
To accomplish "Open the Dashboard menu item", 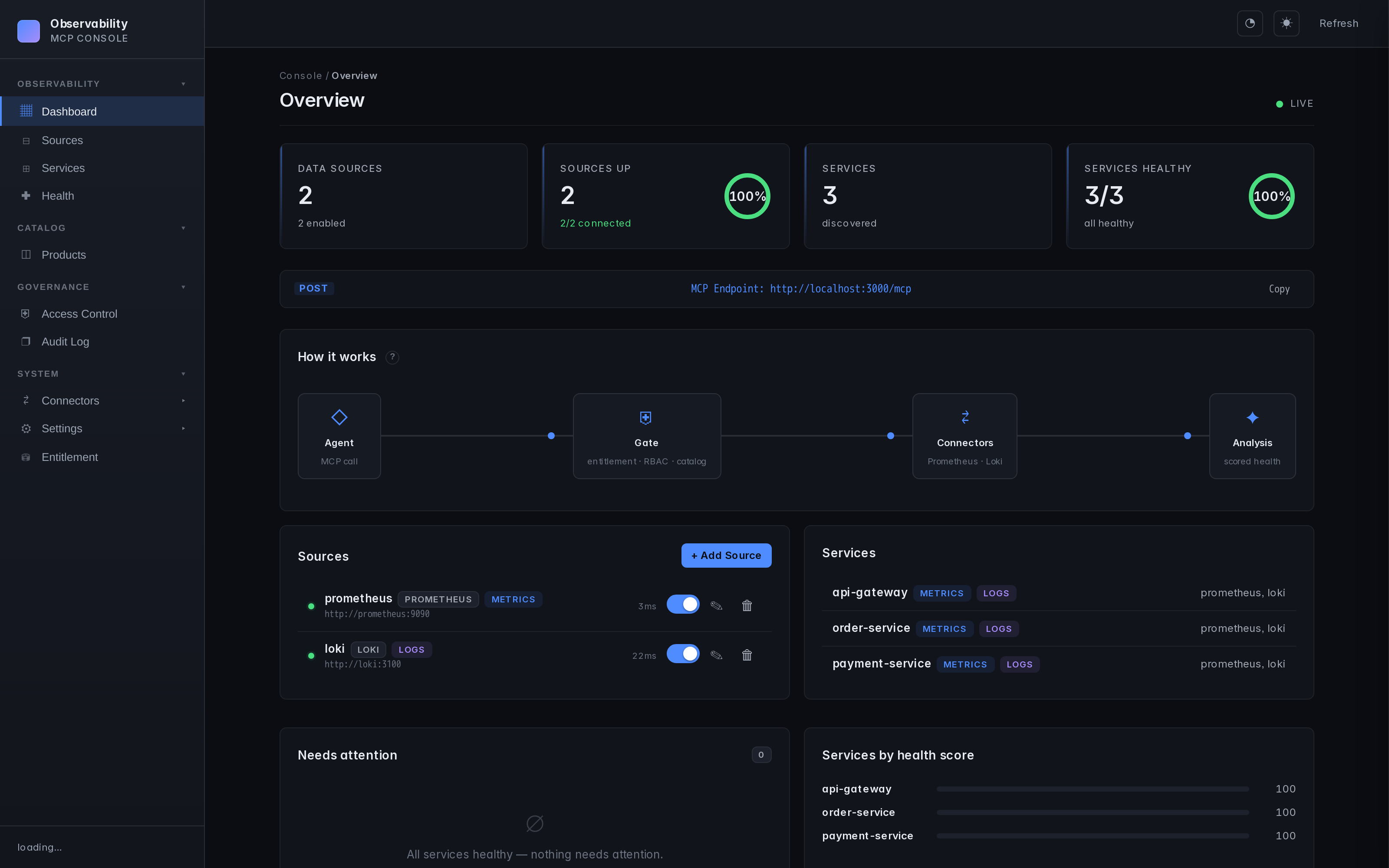I will tap(102, 112).
